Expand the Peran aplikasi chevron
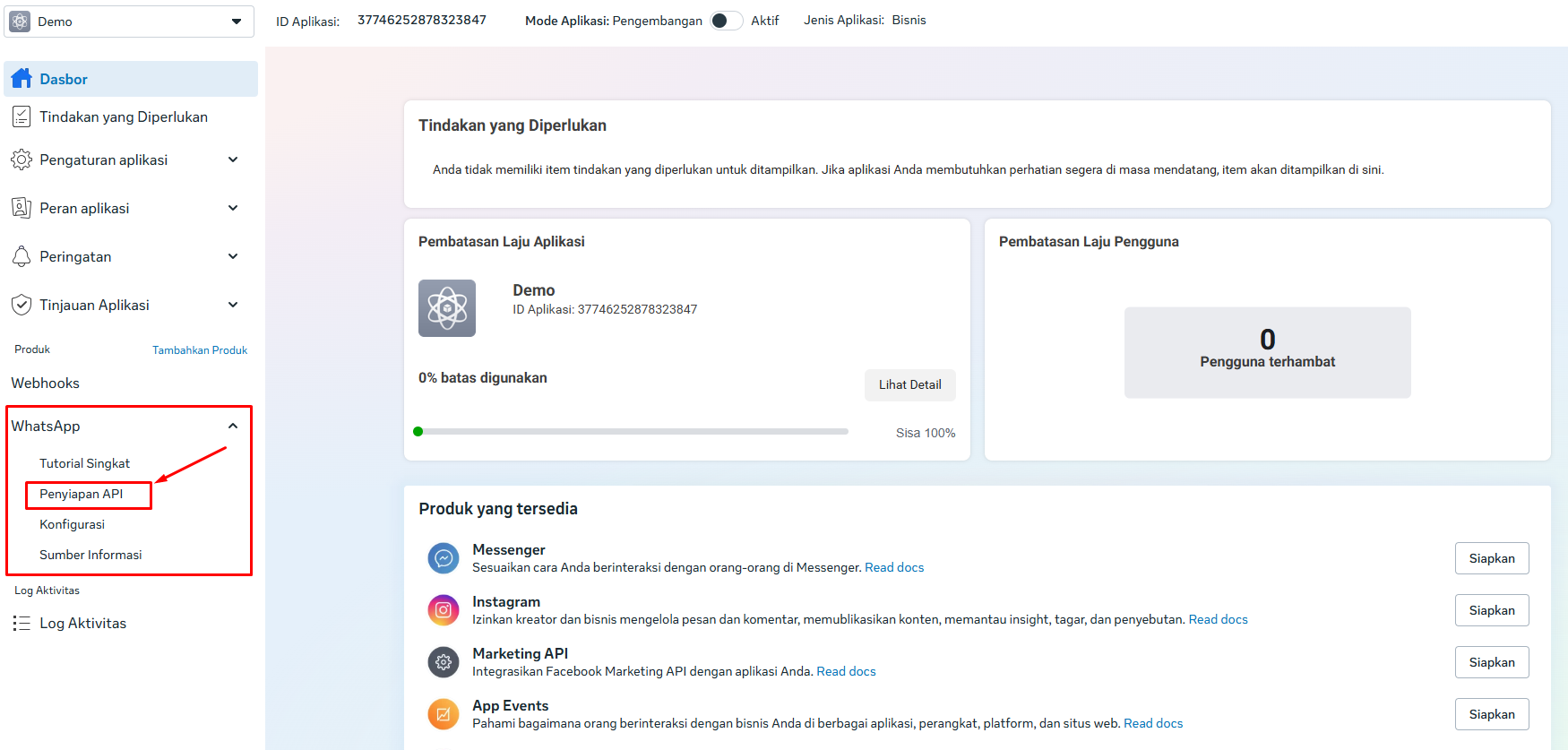Screen dimensions: 1568x750 [x=233, y=208]
